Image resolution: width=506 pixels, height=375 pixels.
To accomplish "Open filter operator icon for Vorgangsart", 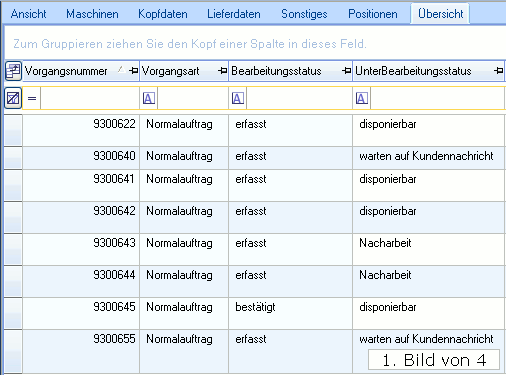I will 149,98.
